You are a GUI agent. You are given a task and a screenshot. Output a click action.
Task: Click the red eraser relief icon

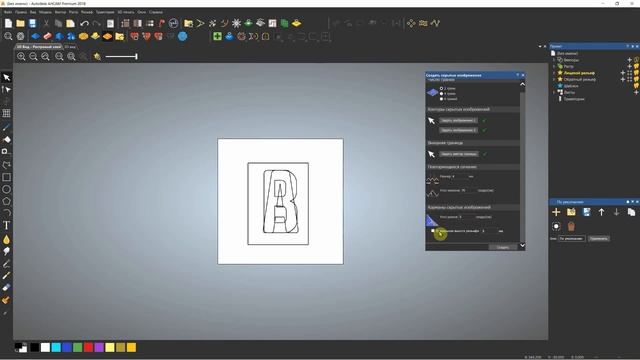coord(47,36)
